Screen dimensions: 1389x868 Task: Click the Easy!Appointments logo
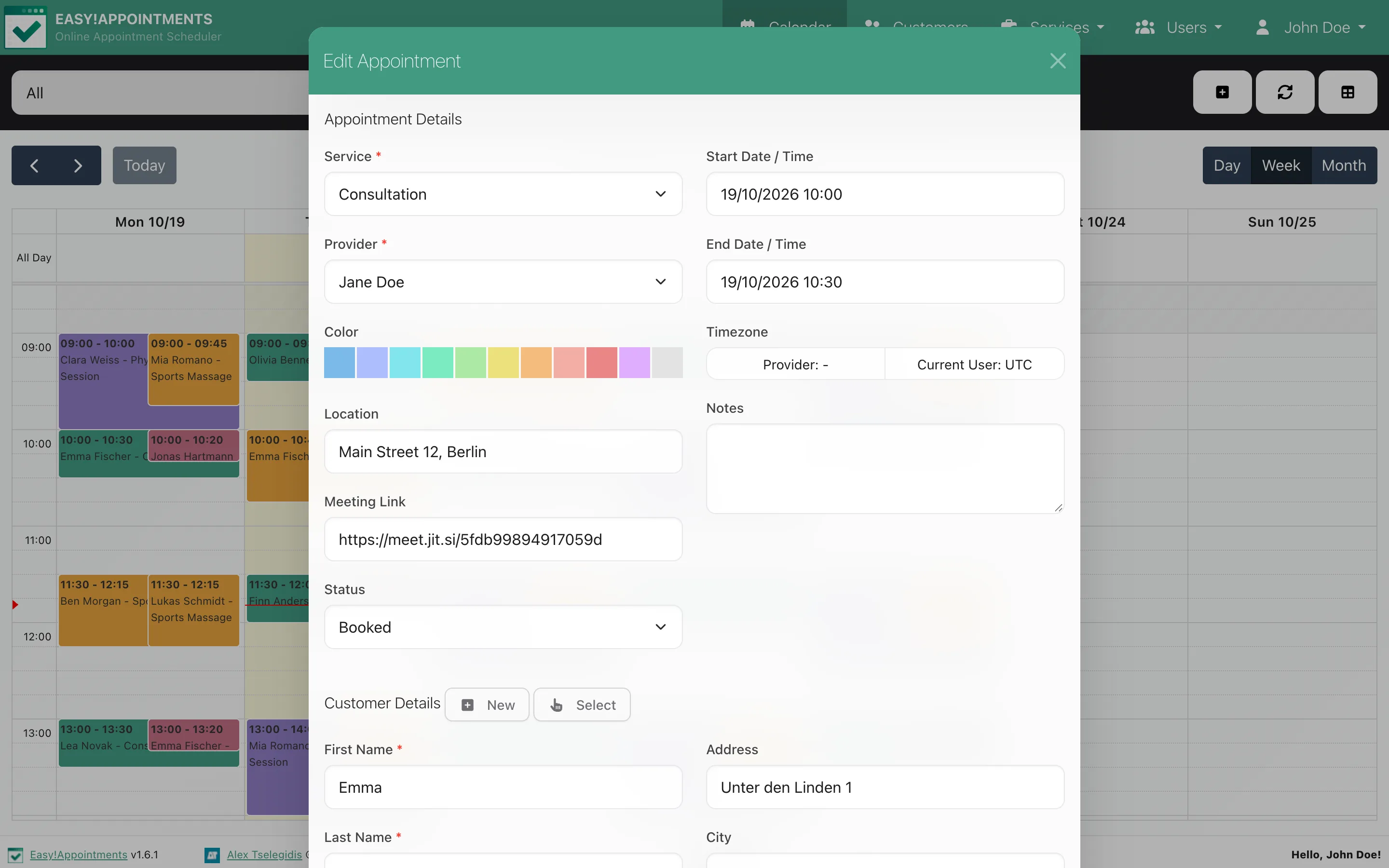[x=25, y=27]
